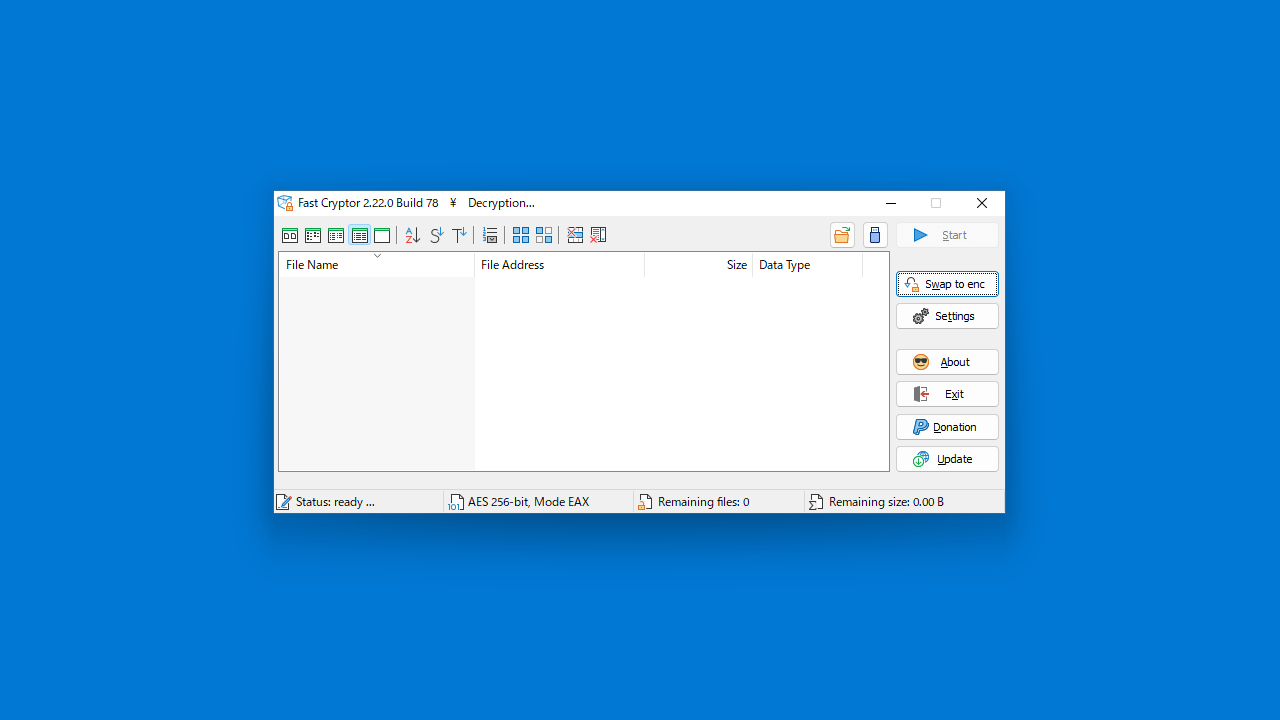The width and height of the screenshot is (1280, 720).
Task: Open the About dialog
Action: click(x=947, y=362)
